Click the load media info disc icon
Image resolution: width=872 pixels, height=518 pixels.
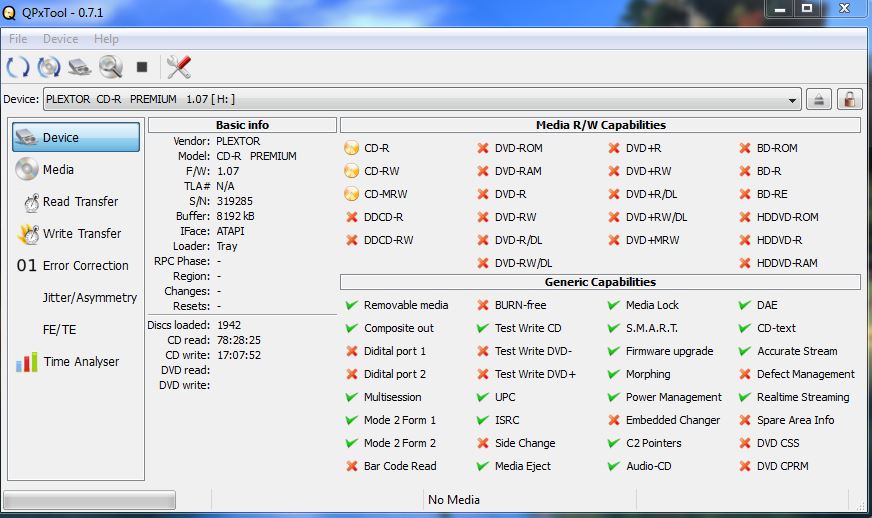click(x=49, y=67)
